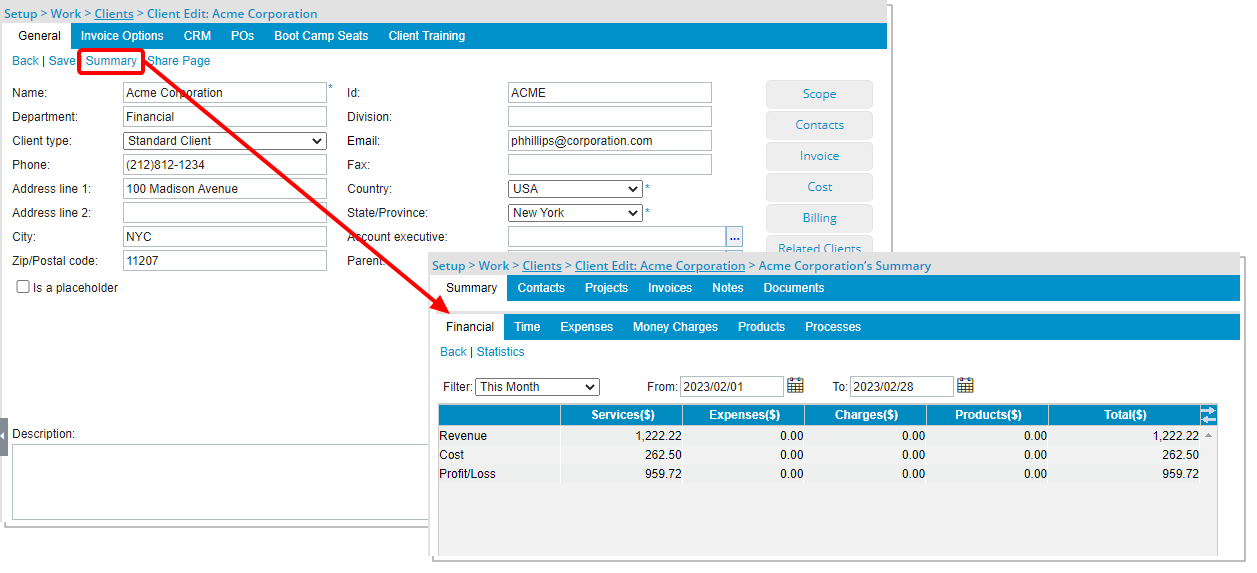The image size is (1257, 573).
Task: Click the Billing side button
Action: click(819, 218)
